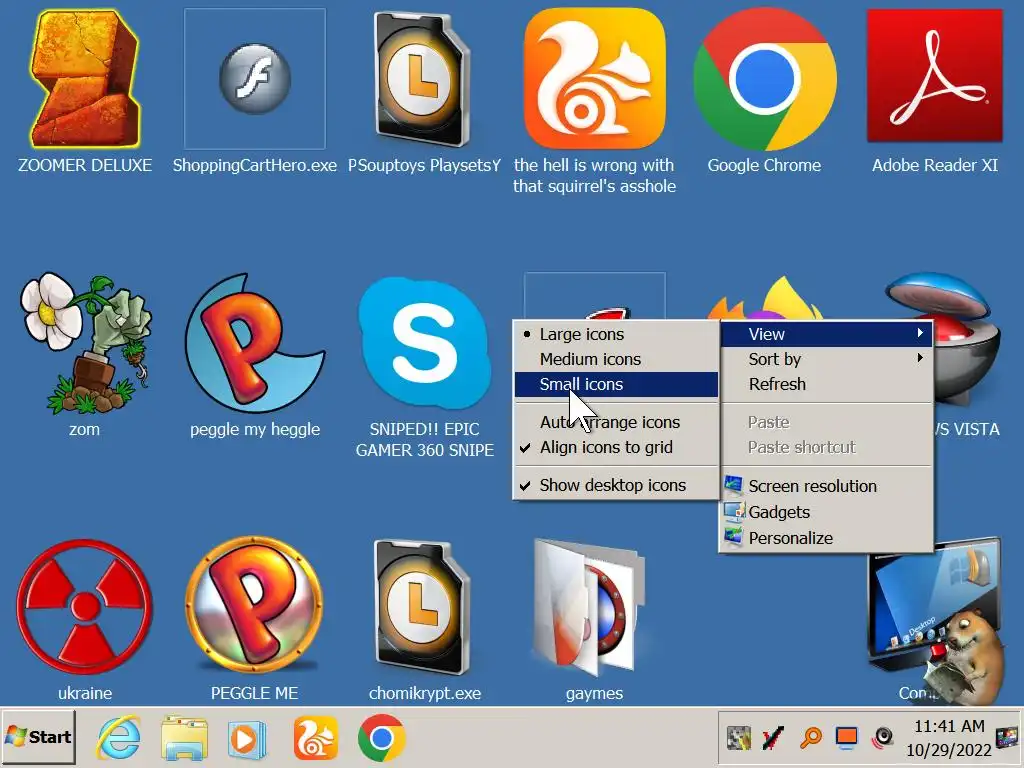Viewport: 1024px width, 768px height.
Task: Click the speaker volume tray icon
Action: [883, 738]
